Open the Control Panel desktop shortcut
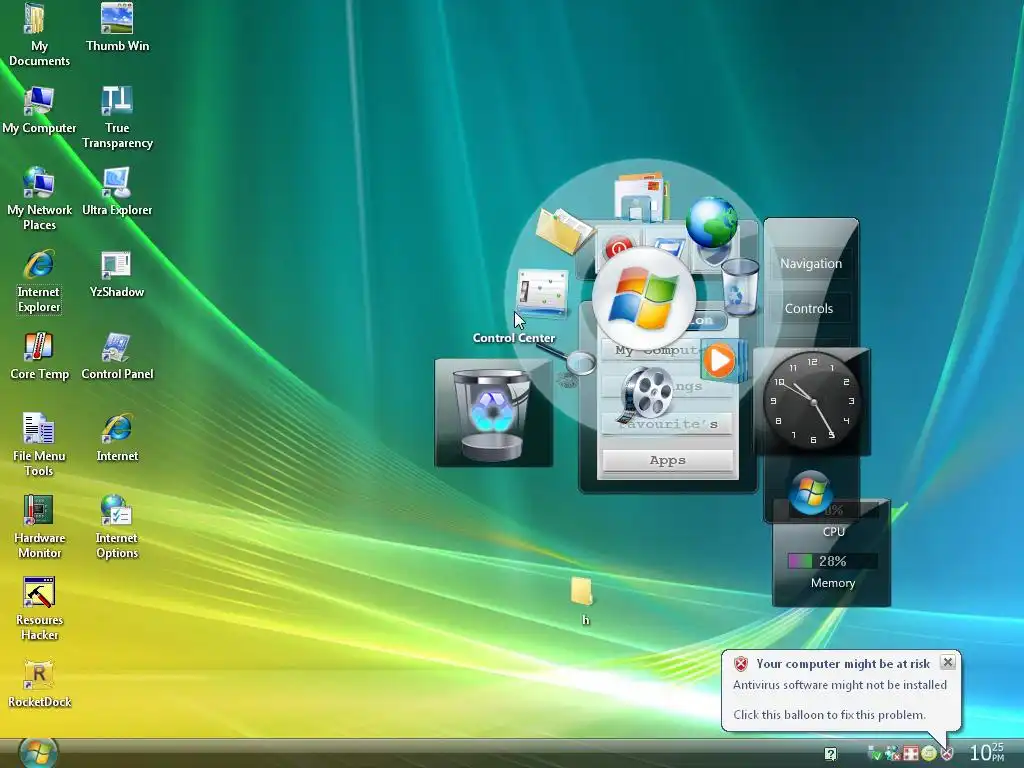 click(x=117, y=356)
